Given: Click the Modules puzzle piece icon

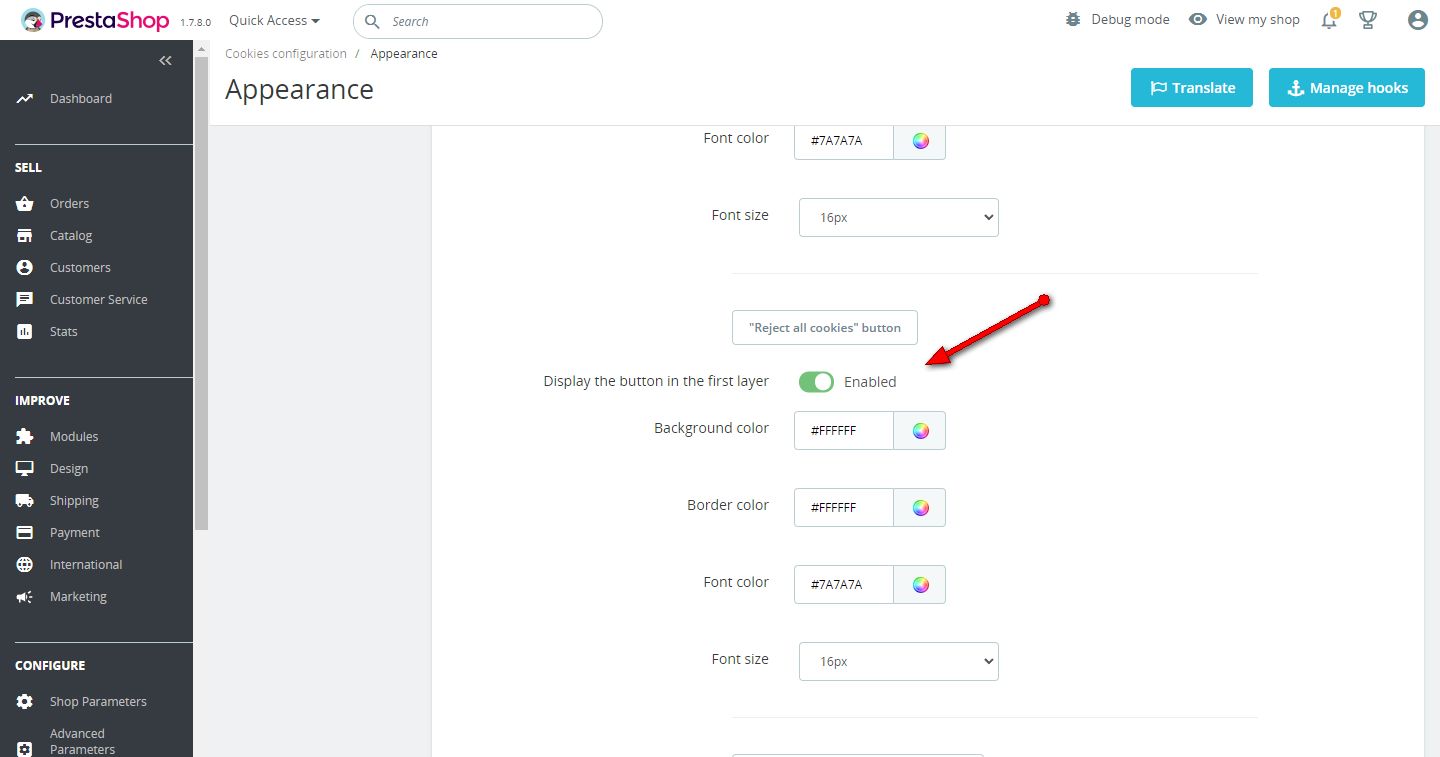Looking at the screenshot, I should [25, 437].
